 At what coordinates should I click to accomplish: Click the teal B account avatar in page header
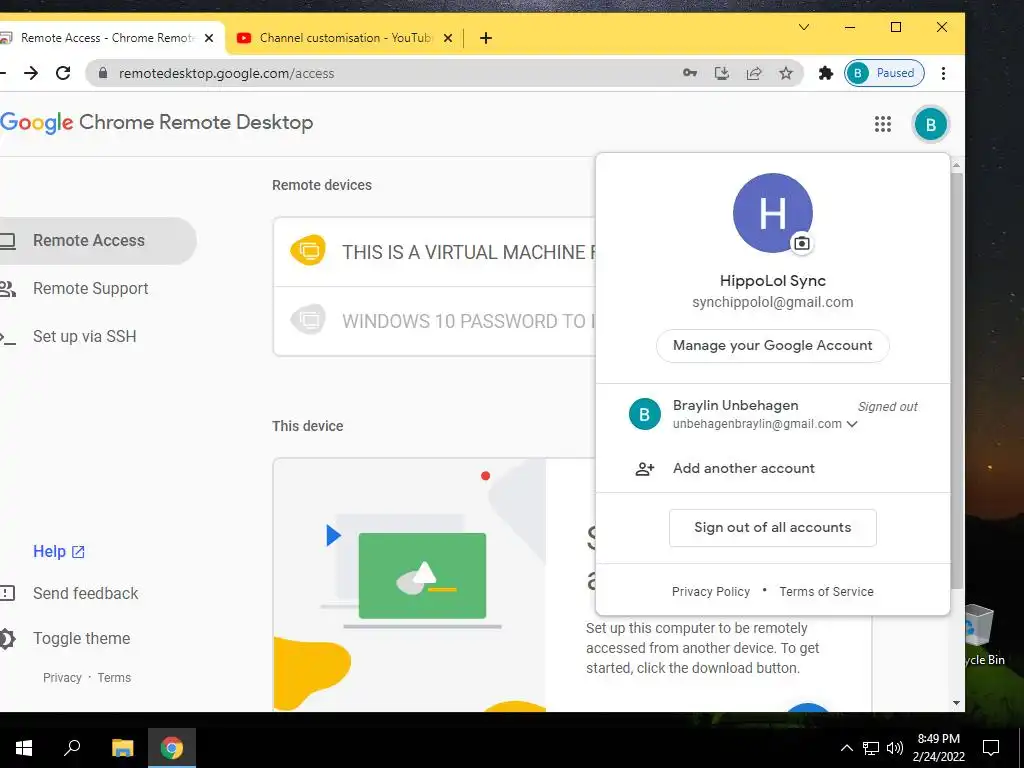[x=931, y=124]
